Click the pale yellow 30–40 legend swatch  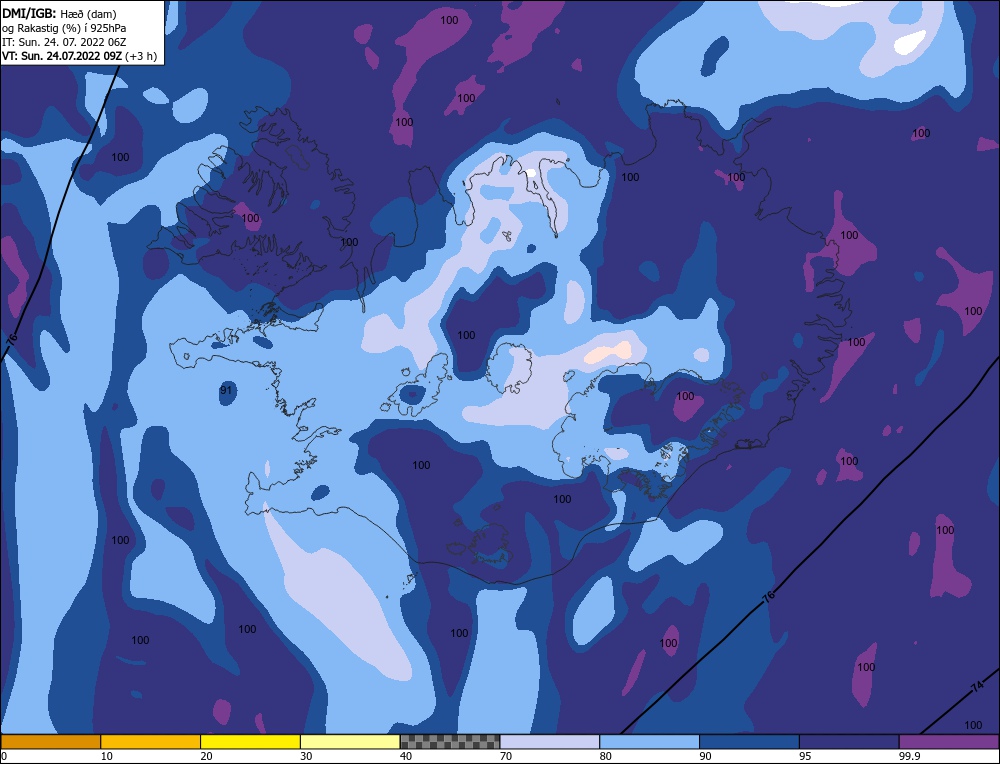350,742
